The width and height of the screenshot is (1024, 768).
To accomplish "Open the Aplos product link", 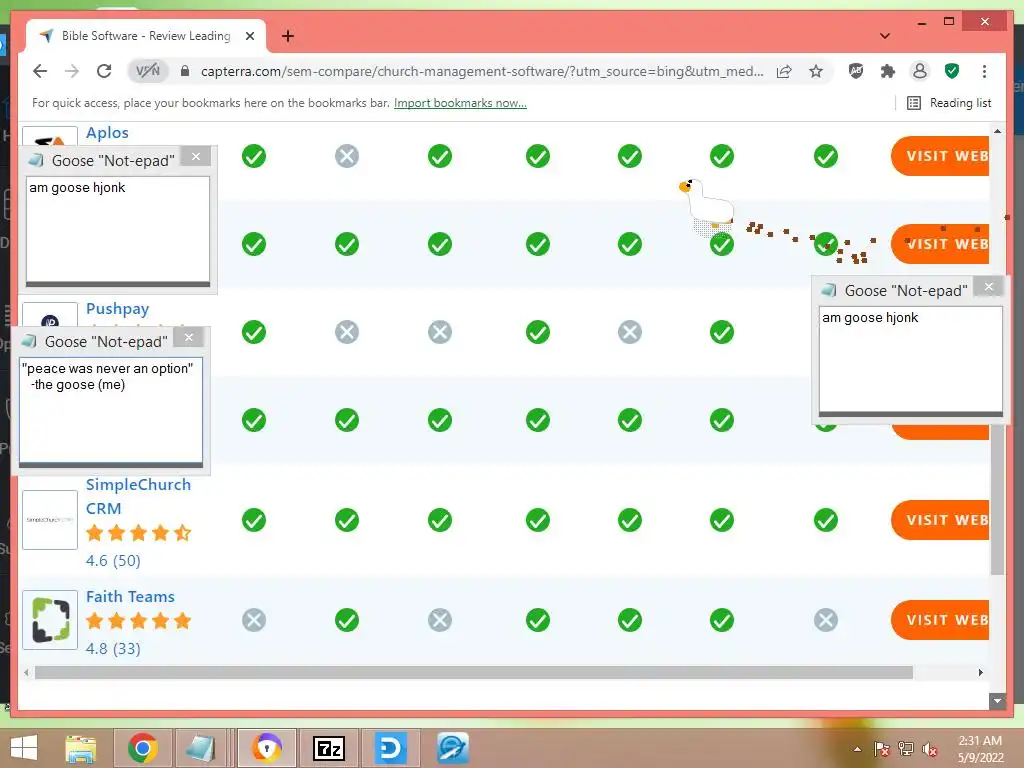I will click(x=107, y=133).
